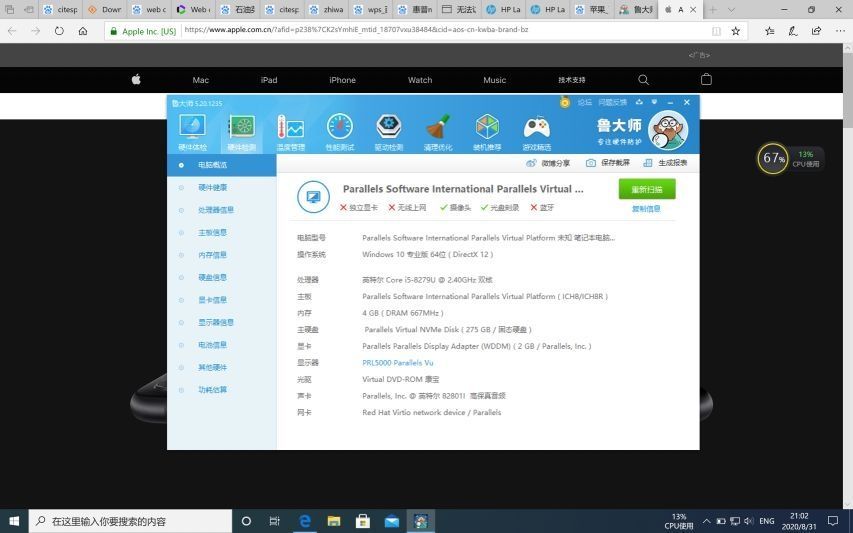Viewport: 853px width, 533px height.
Task: Open 功耗估算 power estimate
Action: pos(221,389)
